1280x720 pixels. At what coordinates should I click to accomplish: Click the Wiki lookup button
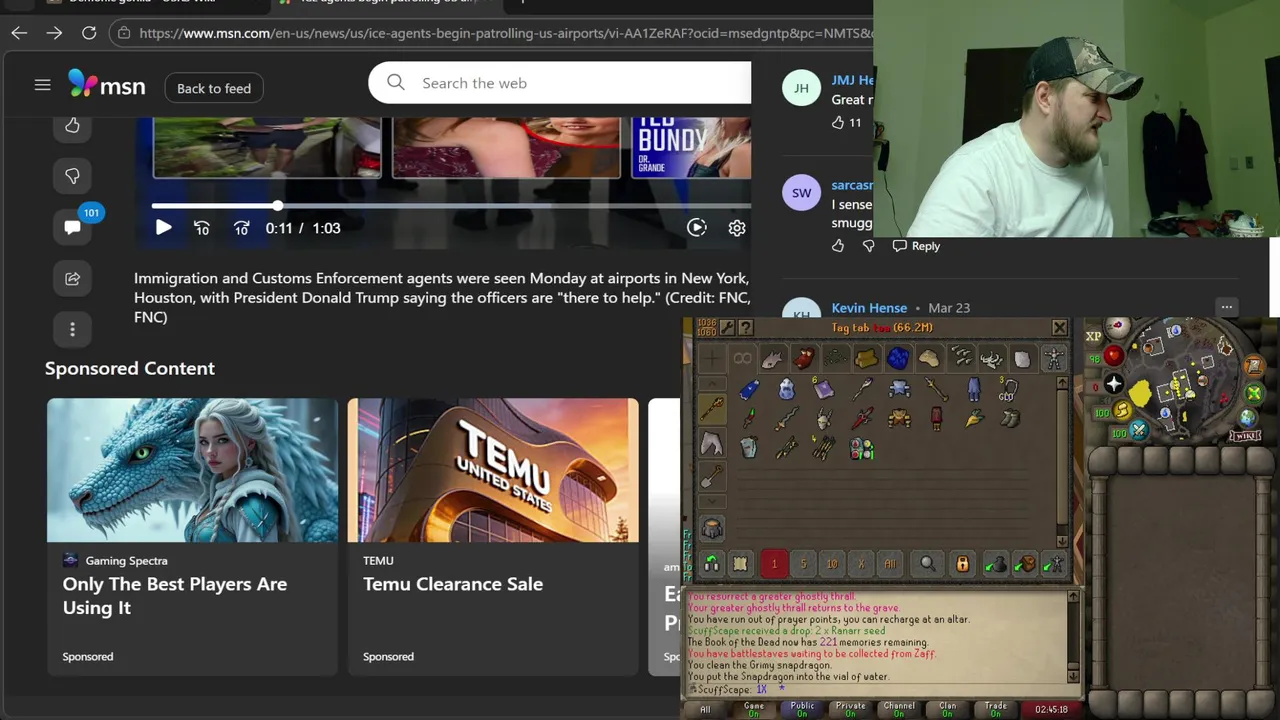tap(1243, 436)
